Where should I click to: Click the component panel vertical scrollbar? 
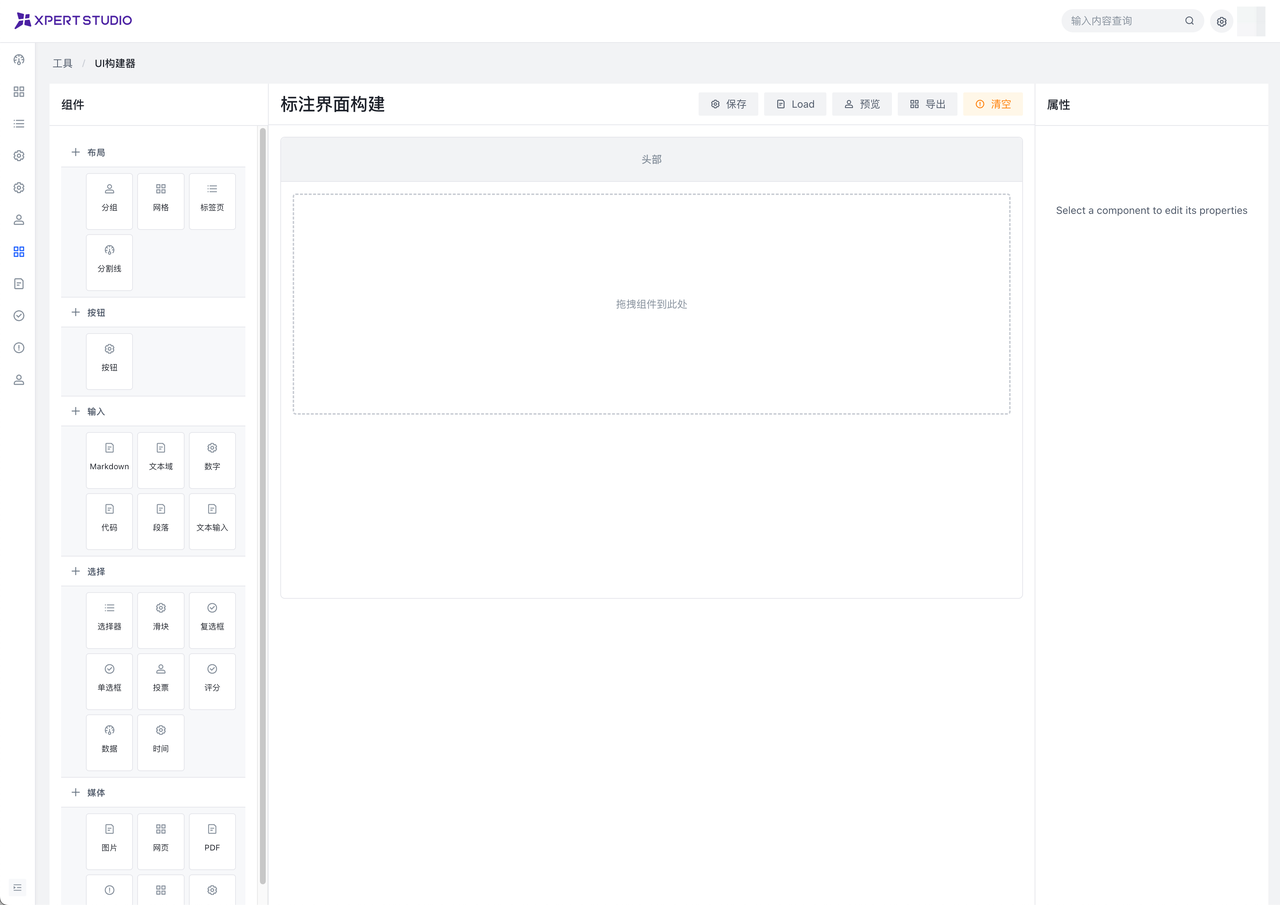click(262, 505)
